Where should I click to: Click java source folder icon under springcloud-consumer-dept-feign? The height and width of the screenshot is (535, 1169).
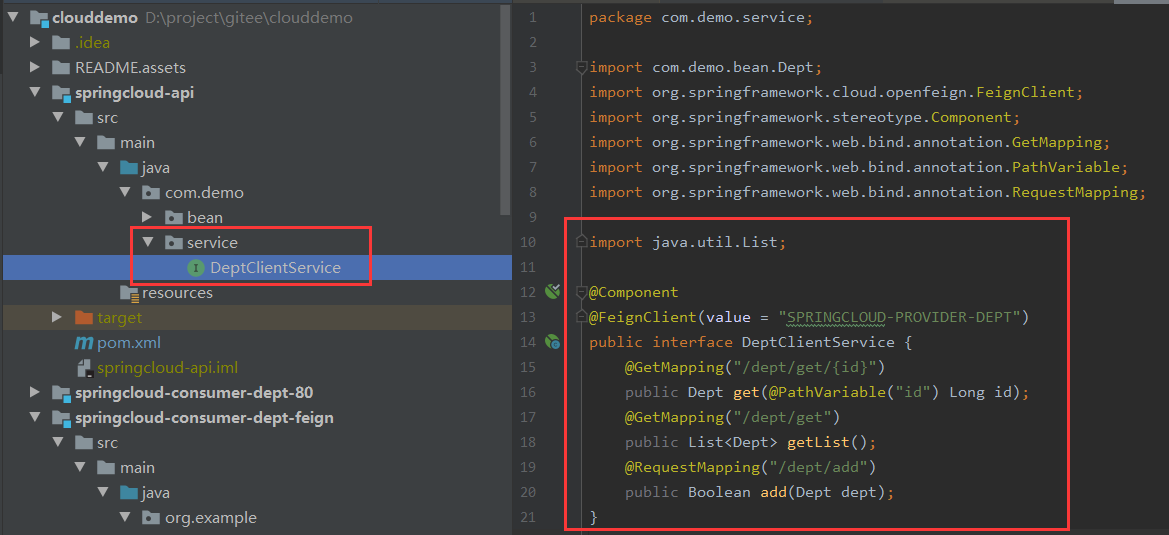[129, 493]
